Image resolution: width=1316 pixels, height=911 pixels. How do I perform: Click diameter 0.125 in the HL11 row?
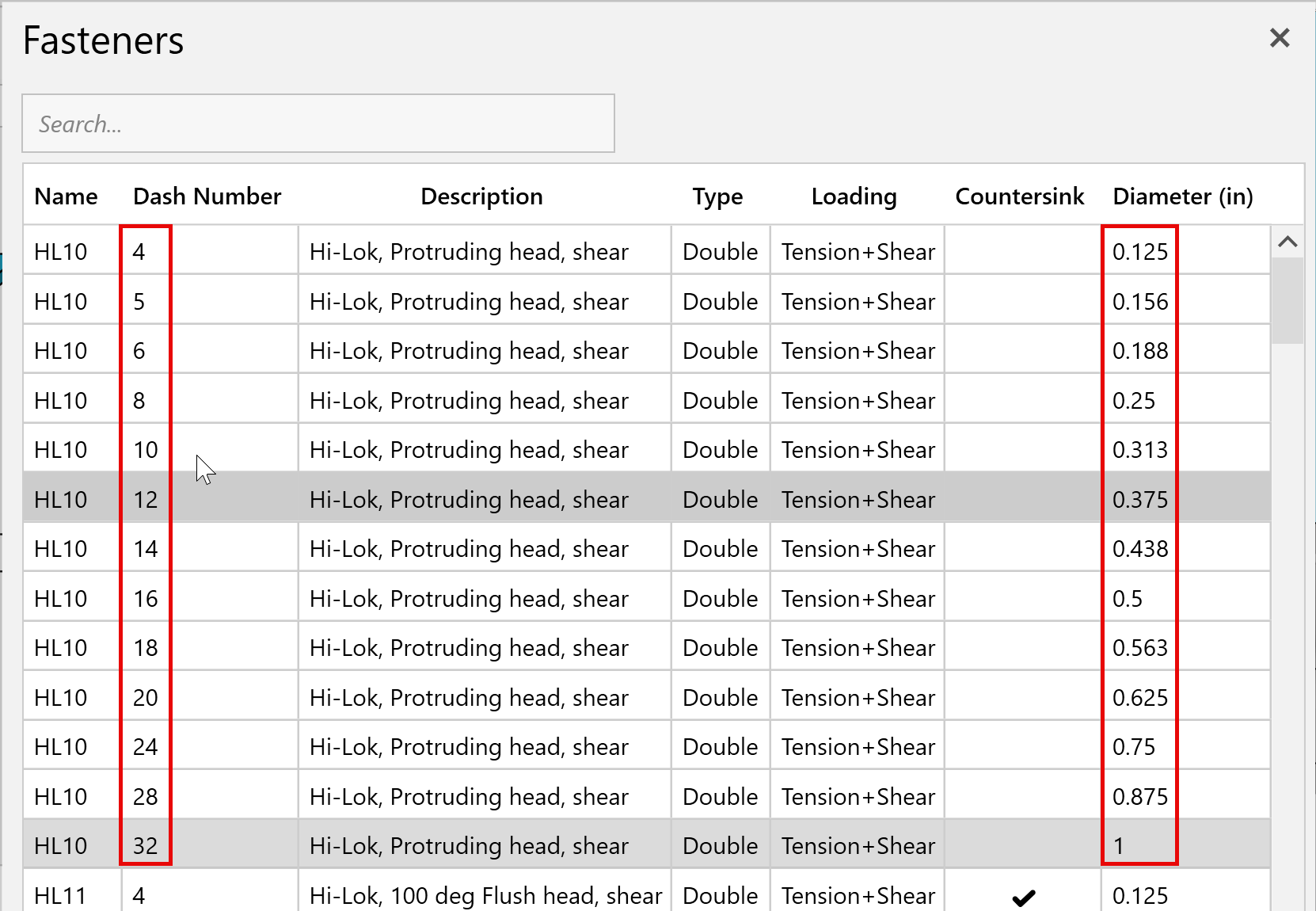coord(1140,896)
